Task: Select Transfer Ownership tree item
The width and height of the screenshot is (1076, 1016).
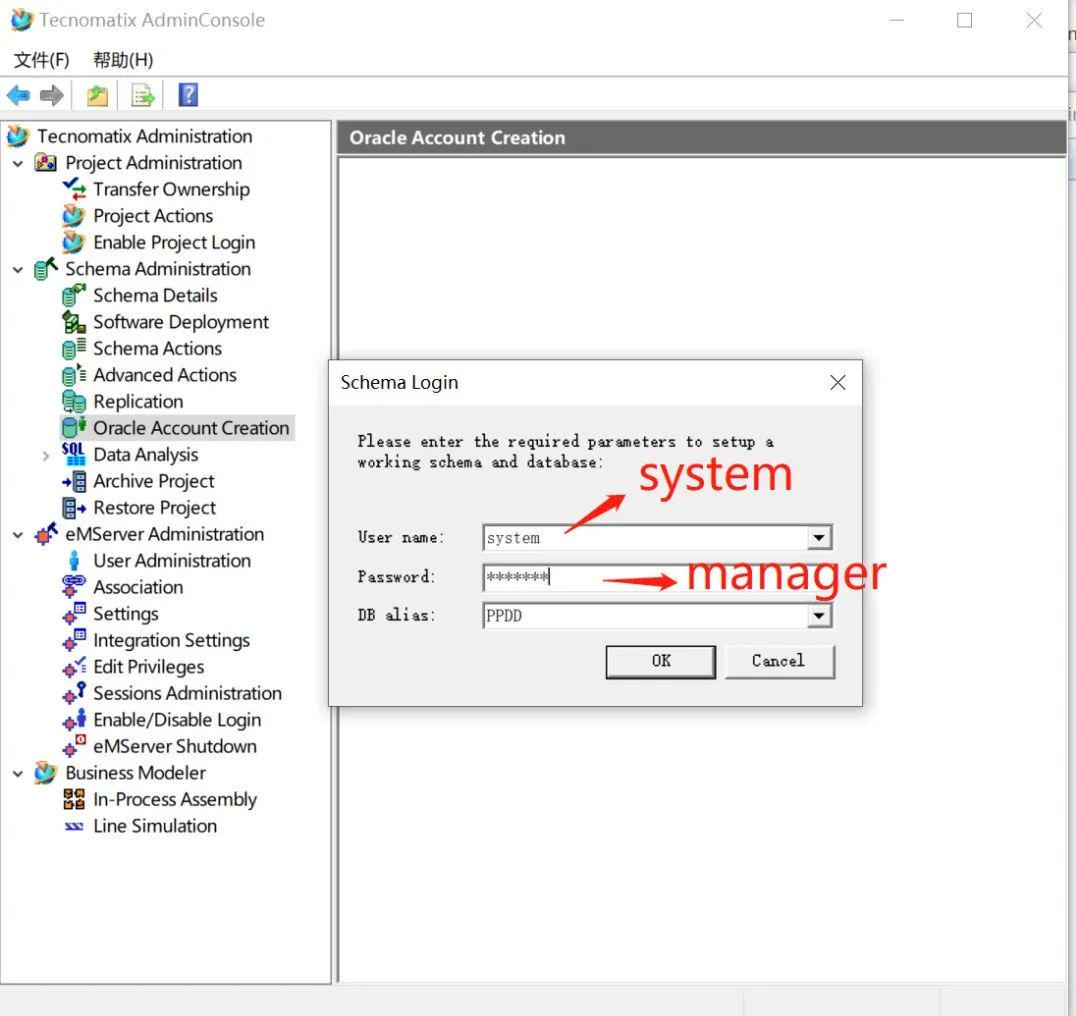Action: tap(172, 189)
